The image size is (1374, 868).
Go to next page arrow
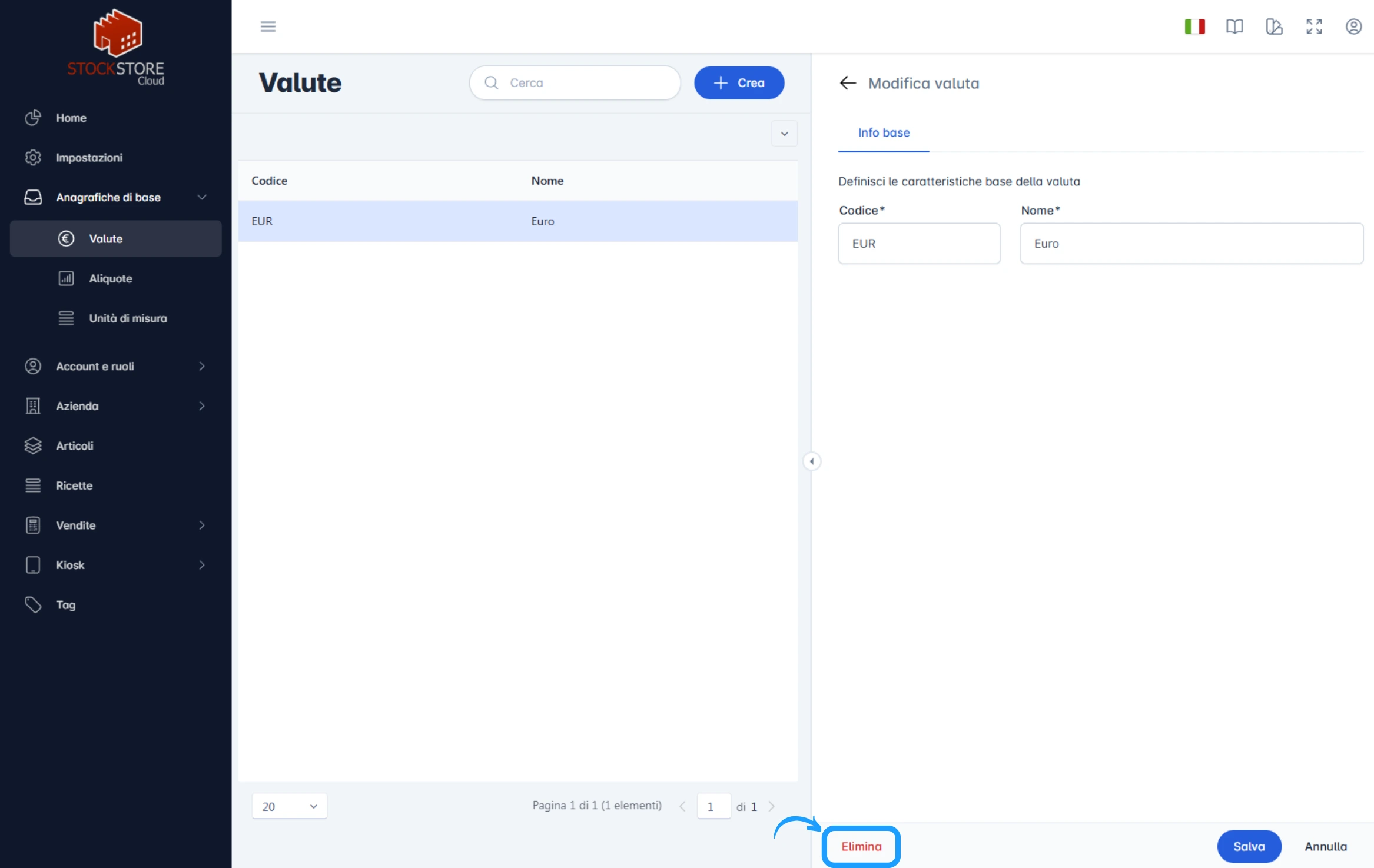[x=771, y=806]
